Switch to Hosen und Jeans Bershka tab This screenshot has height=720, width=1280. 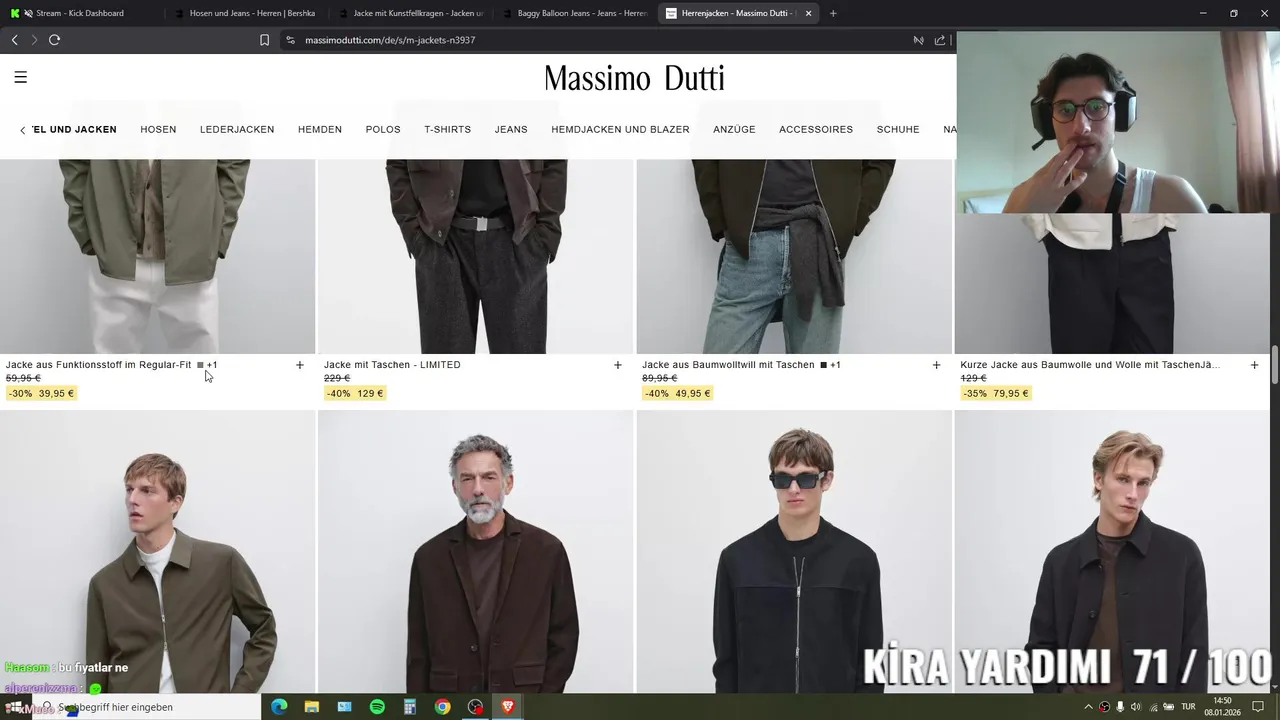pyautogui.click(x=245, y=13)
